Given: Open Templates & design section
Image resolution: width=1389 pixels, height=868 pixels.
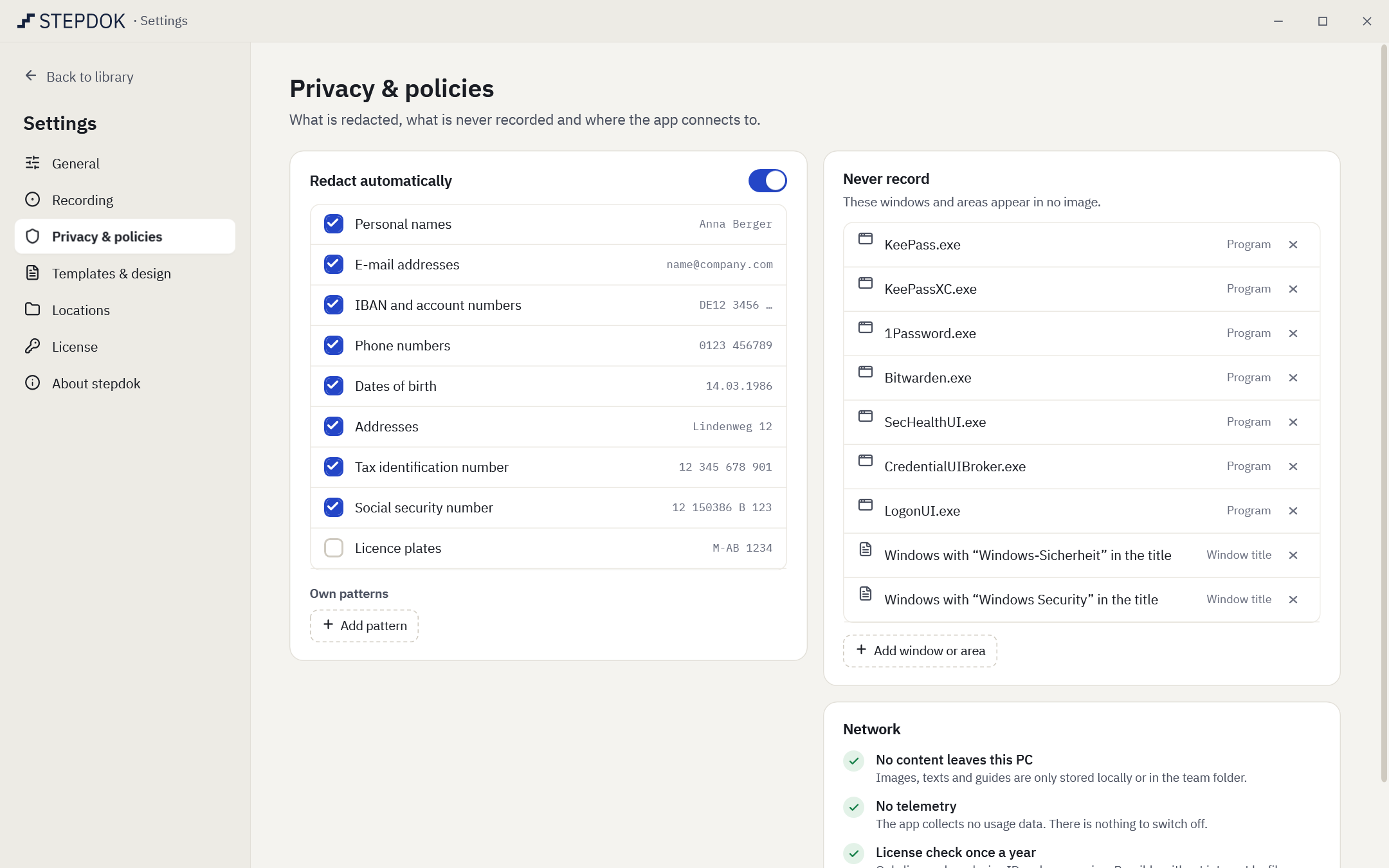Looking at the screenshot, I should (125, 273).
